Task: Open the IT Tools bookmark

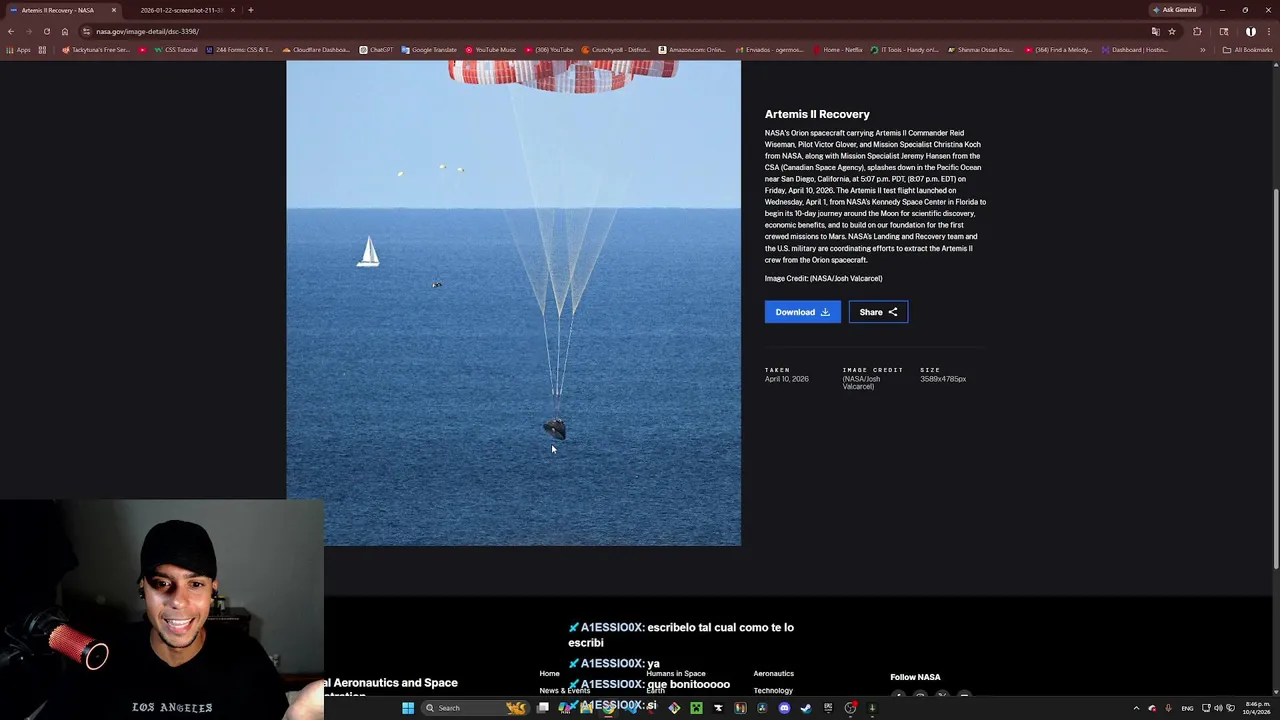Action: tap(904, 50)
